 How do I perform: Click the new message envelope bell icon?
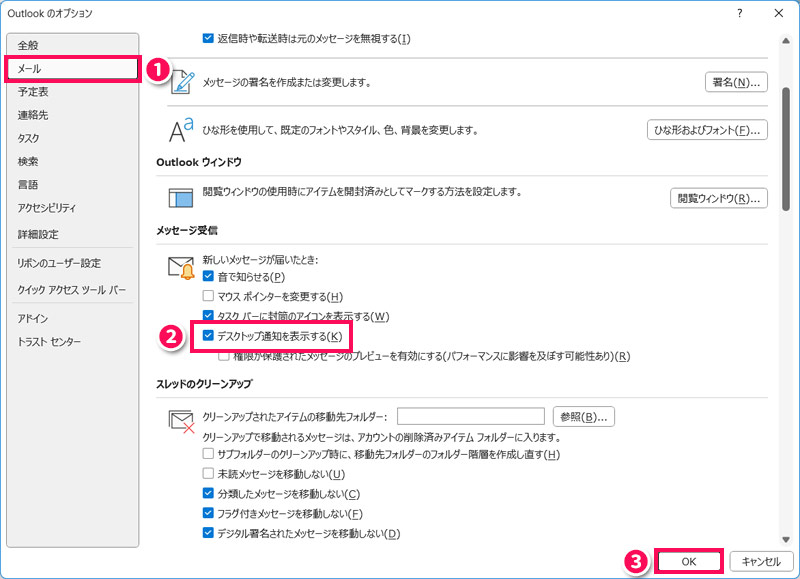pos(181,268)
